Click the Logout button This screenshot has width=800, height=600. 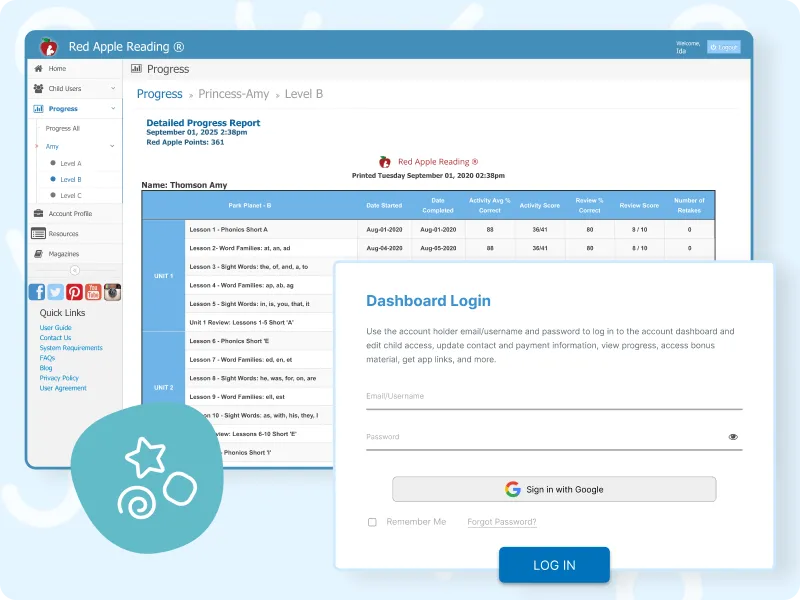coord(723,47)
